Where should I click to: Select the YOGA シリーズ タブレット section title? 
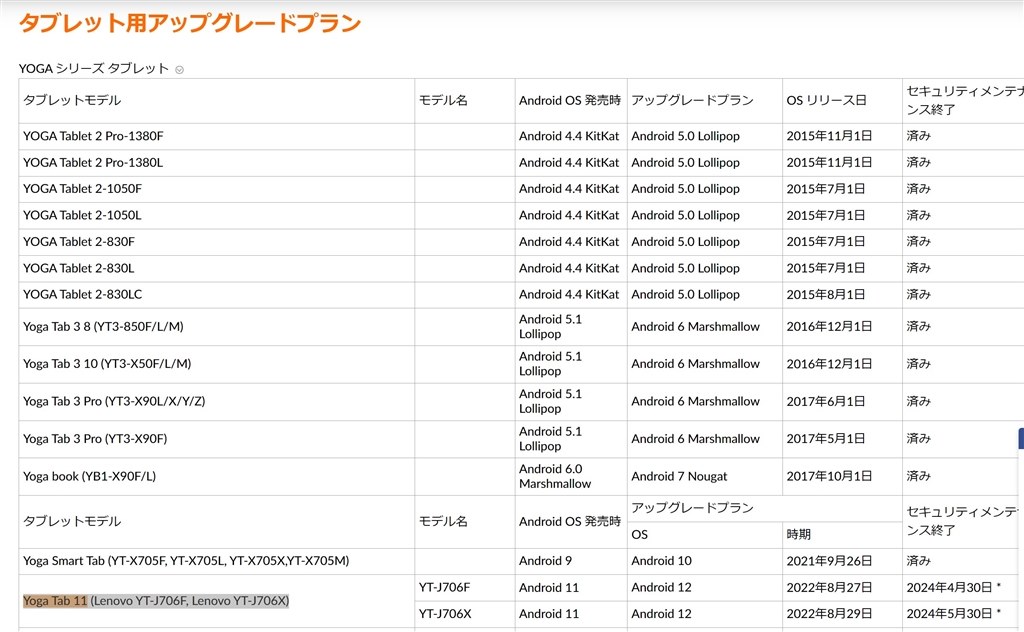[94, 69]
